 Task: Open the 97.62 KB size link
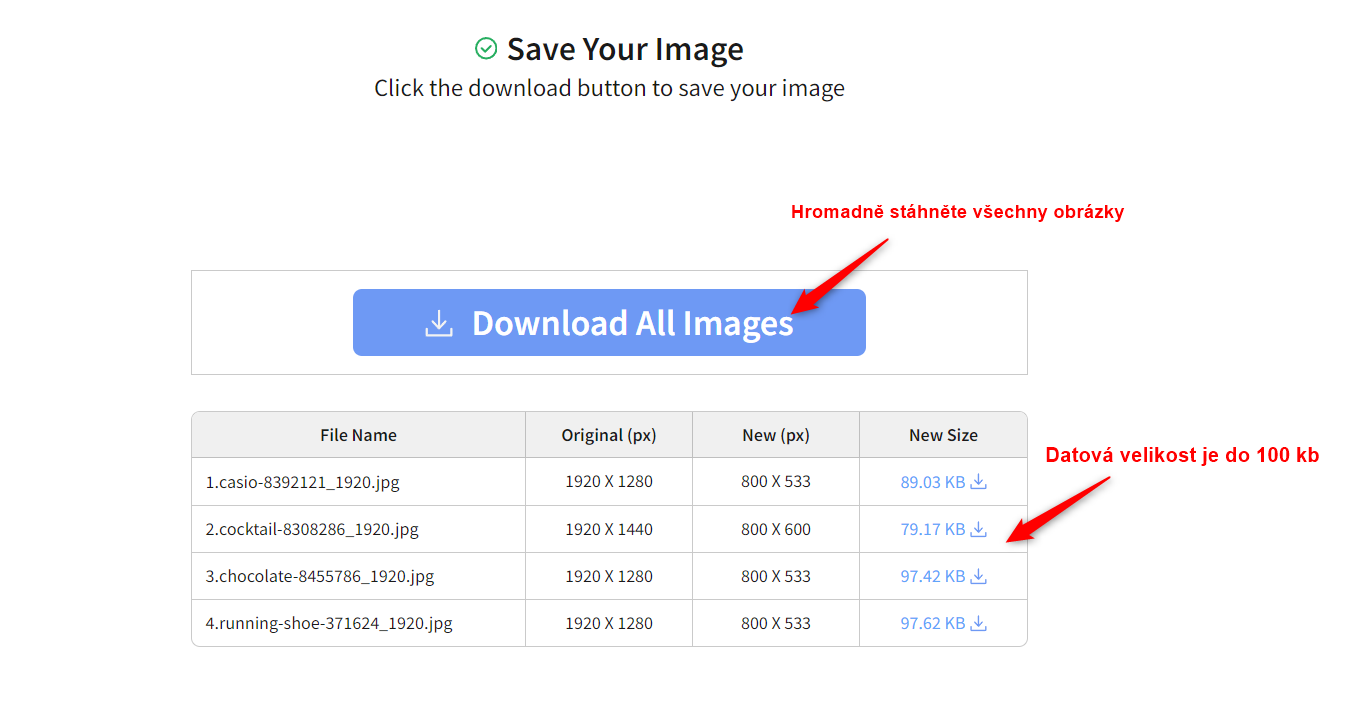932,623
